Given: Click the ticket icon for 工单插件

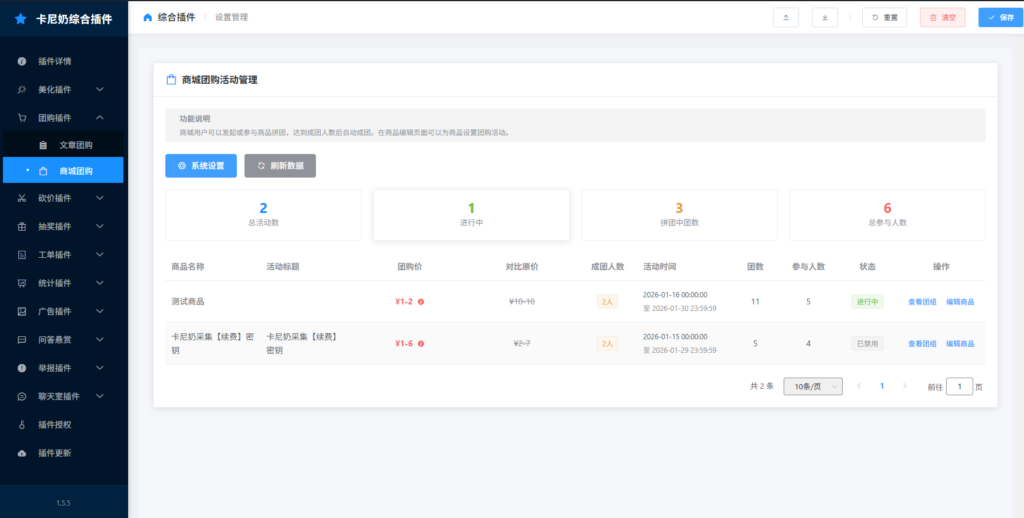Looking at the screenshot, I should point(22,255).
